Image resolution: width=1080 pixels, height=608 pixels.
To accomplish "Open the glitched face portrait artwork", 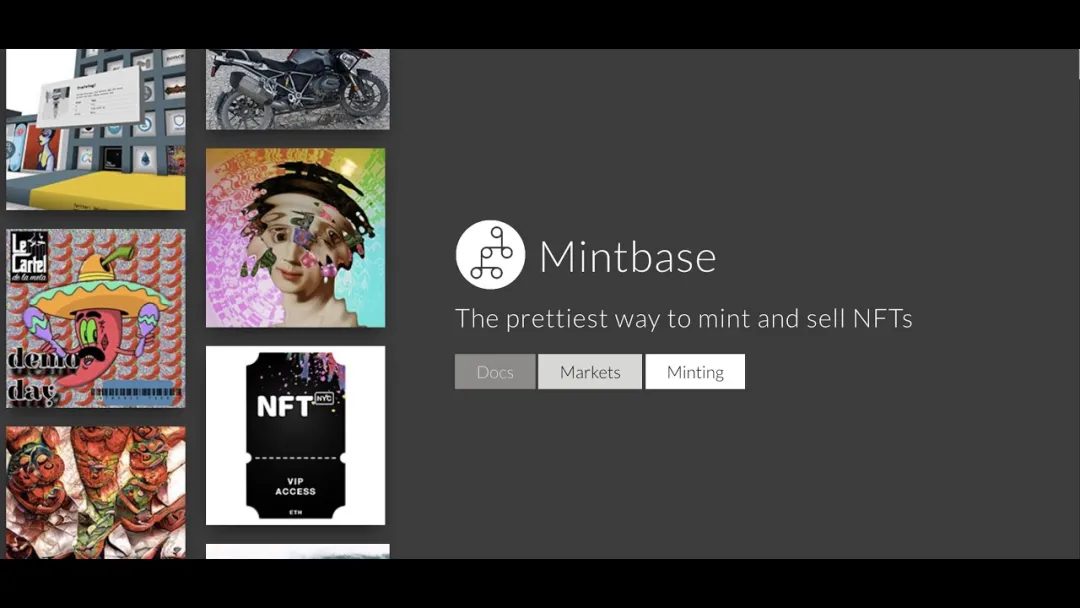I will [x=295, y=238].
